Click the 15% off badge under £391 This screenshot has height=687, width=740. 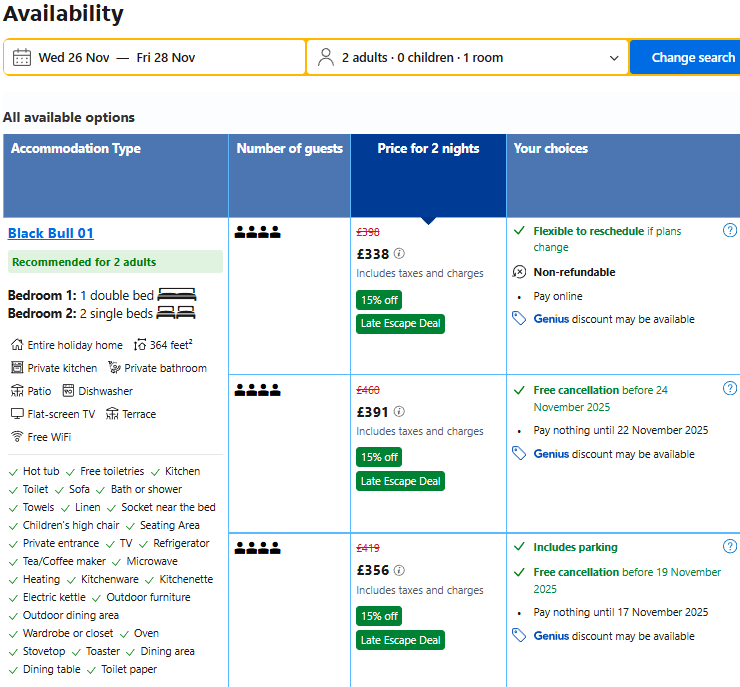click(379, 457)
